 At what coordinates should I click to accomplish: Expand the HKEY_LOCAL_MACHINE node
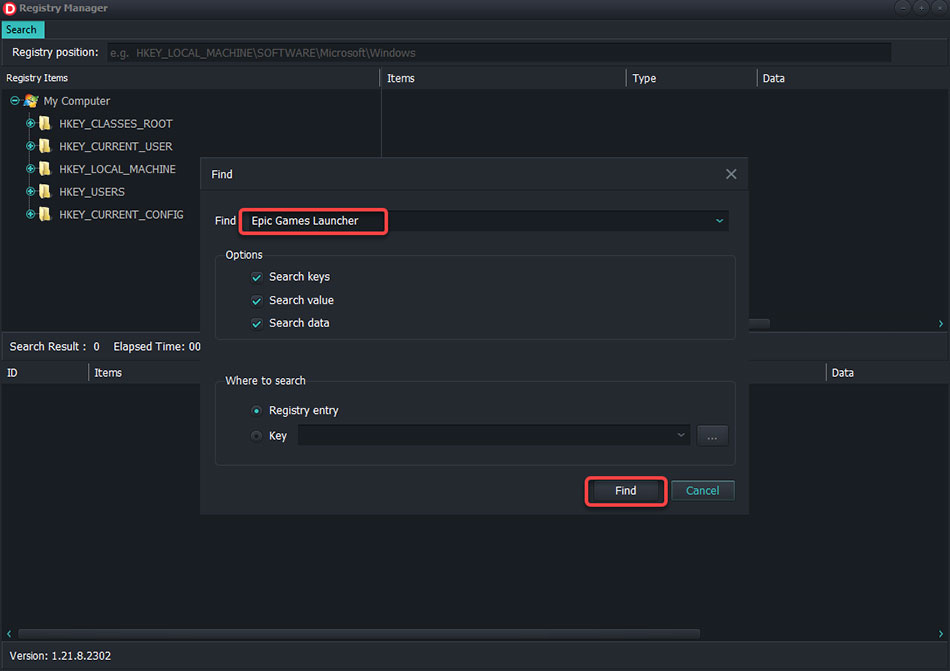(30, 168)
